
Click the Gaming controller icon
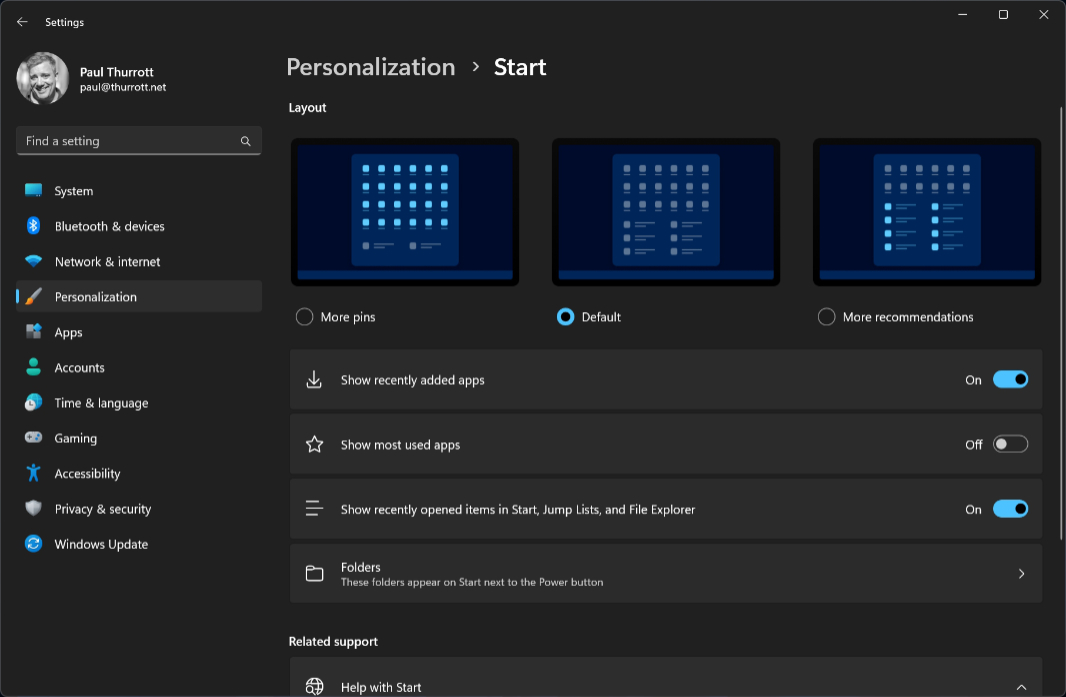pos(33,438)
